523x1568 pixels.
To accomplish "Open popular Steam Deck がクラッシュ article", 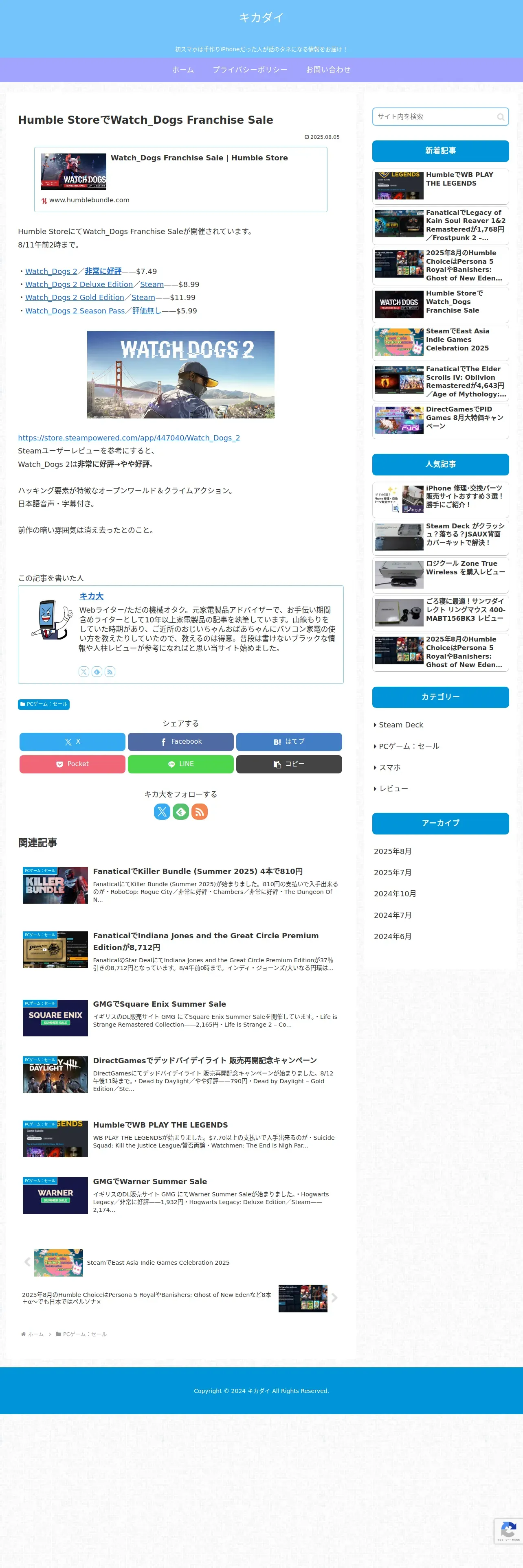I will click(x=441, y=537).
